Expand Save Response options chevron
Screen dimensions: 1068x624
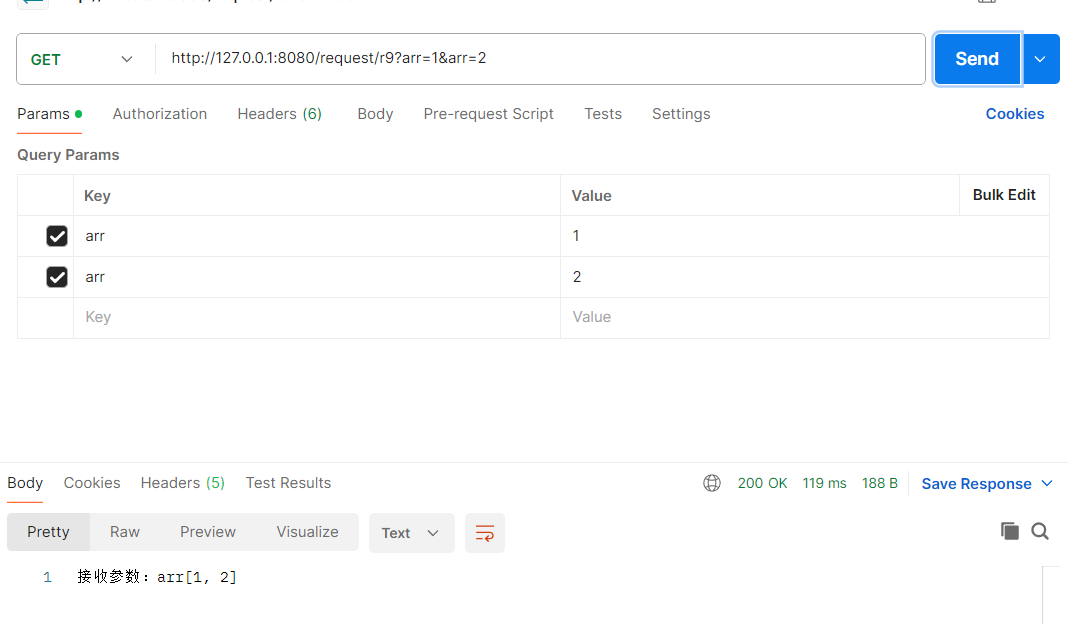pyautogui.click(x=1048, y=483)
